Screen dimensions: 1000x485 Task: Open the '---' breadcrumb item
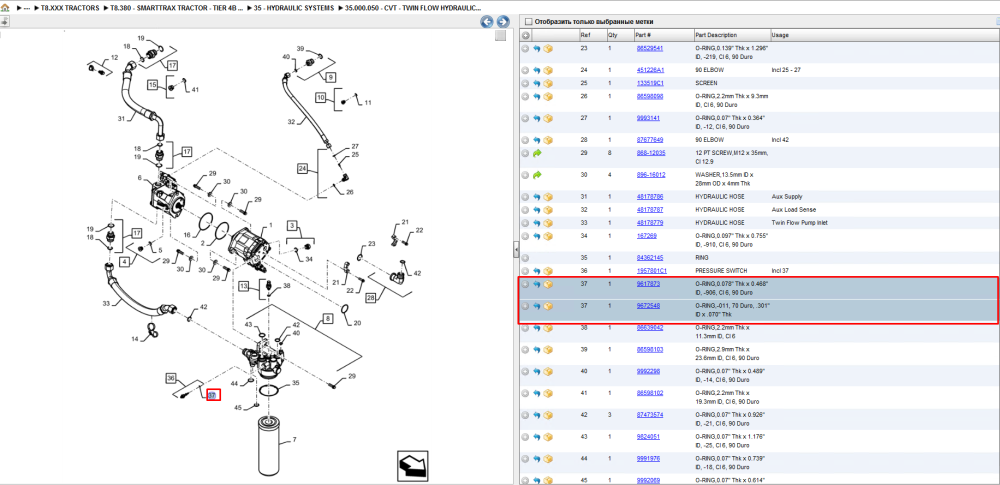pyautogui.click(x=26, y=8)
